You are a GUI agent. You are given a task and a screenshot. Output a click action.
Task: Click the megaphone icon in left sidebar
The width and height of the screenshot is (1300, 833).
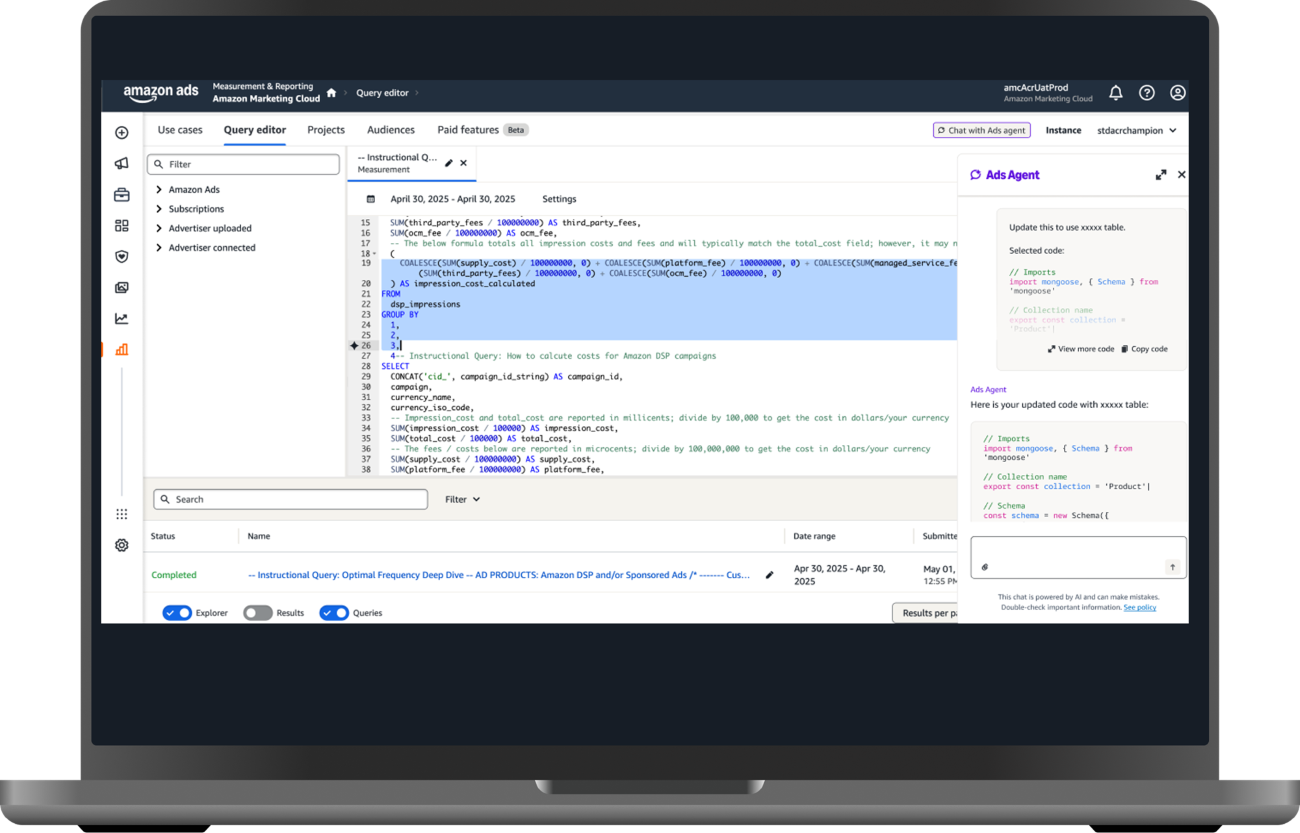pyautogui.click(x=122, y=164)
